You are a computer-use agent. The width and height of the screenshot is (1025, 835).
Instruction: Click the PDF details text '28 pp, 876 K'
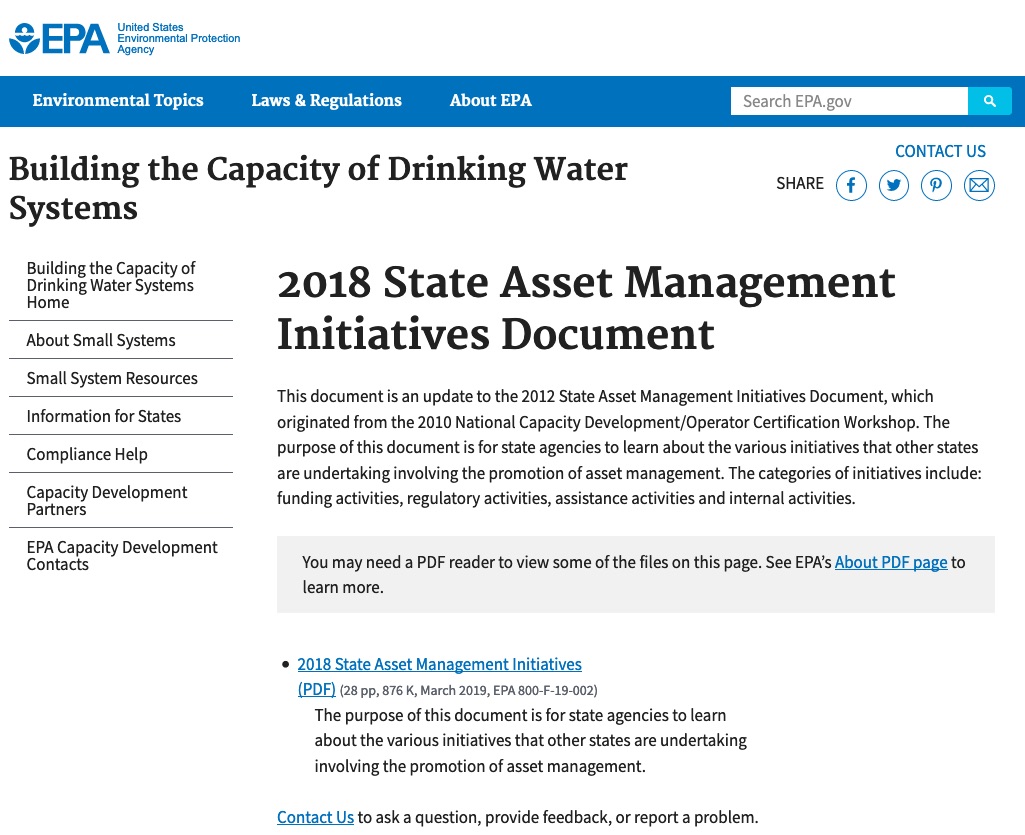coord(377,690)
